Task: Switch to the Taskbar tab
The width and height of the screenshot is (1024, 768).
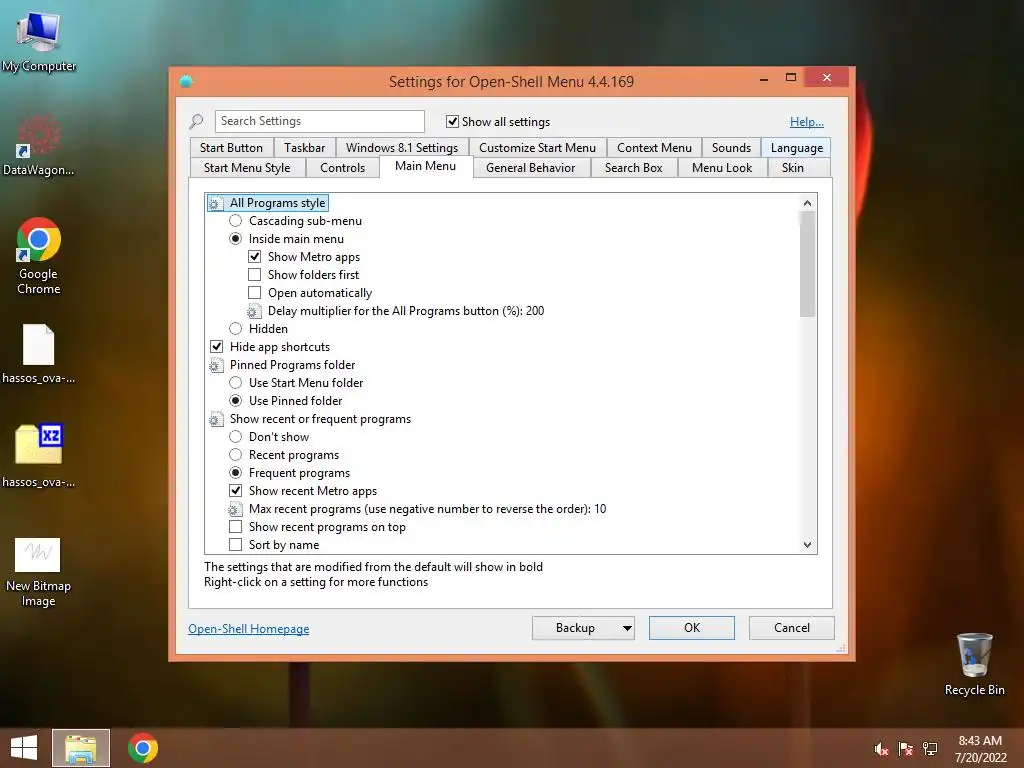Action: coord(304,148)
